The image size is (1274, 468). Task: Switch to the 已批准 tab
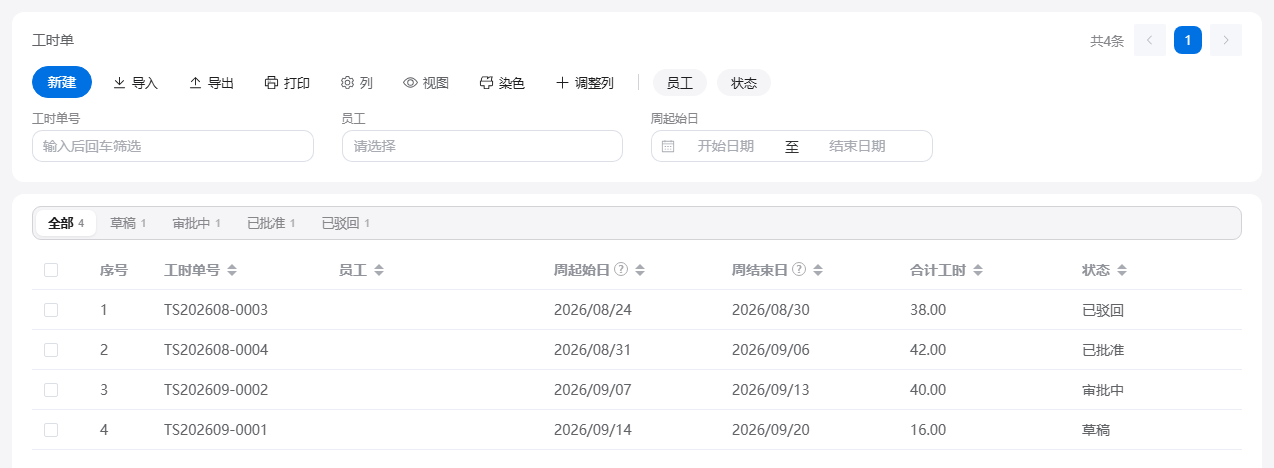click(x=271, y=223)
